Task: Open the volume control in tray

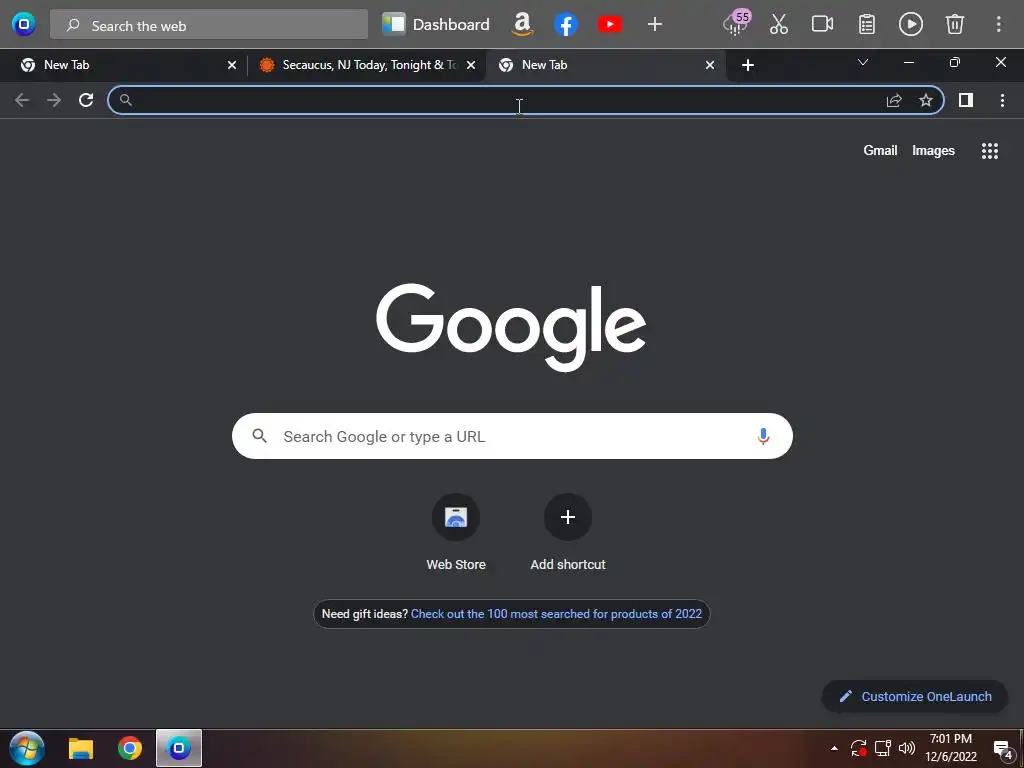Action: 906,748
